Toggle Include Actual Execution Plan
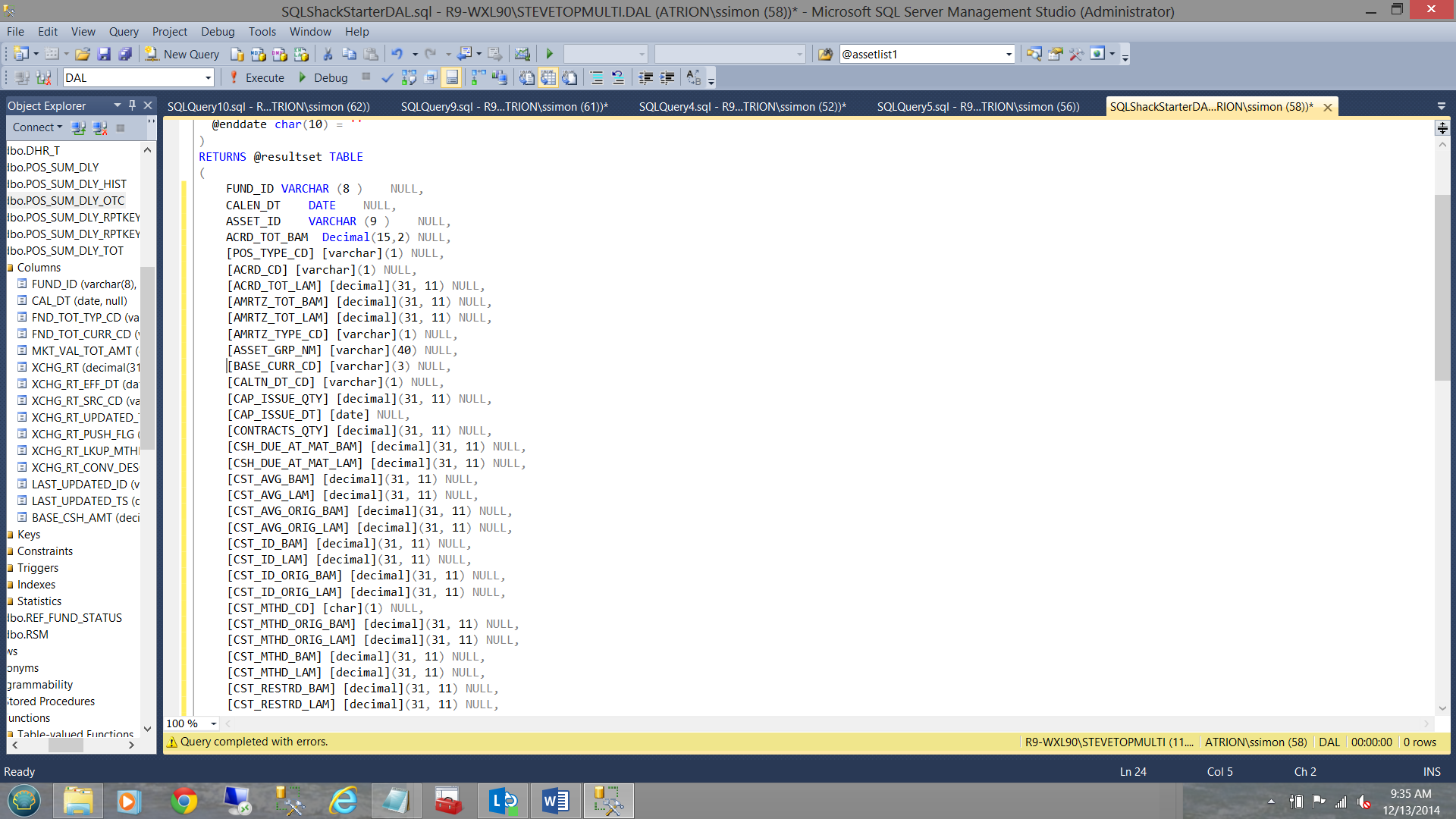1456x819 pixels. coord(479,77)
